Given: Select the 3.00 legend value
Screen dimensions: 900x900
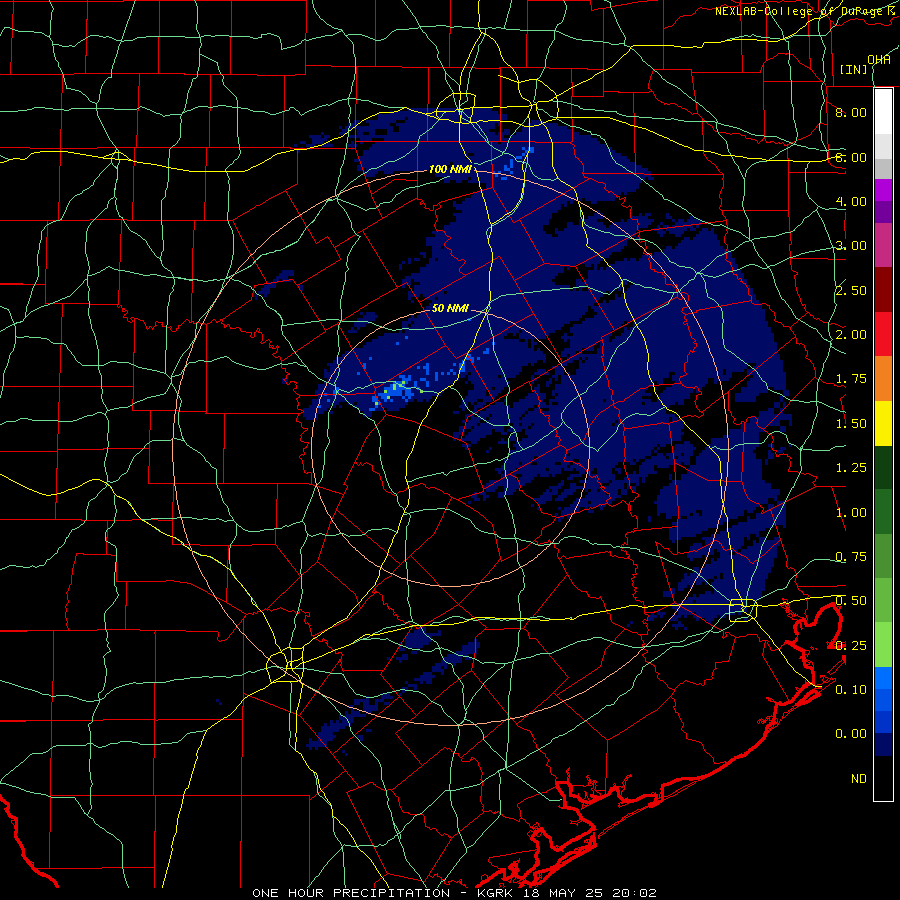Looking at the screenshot, I should (851, 246).
